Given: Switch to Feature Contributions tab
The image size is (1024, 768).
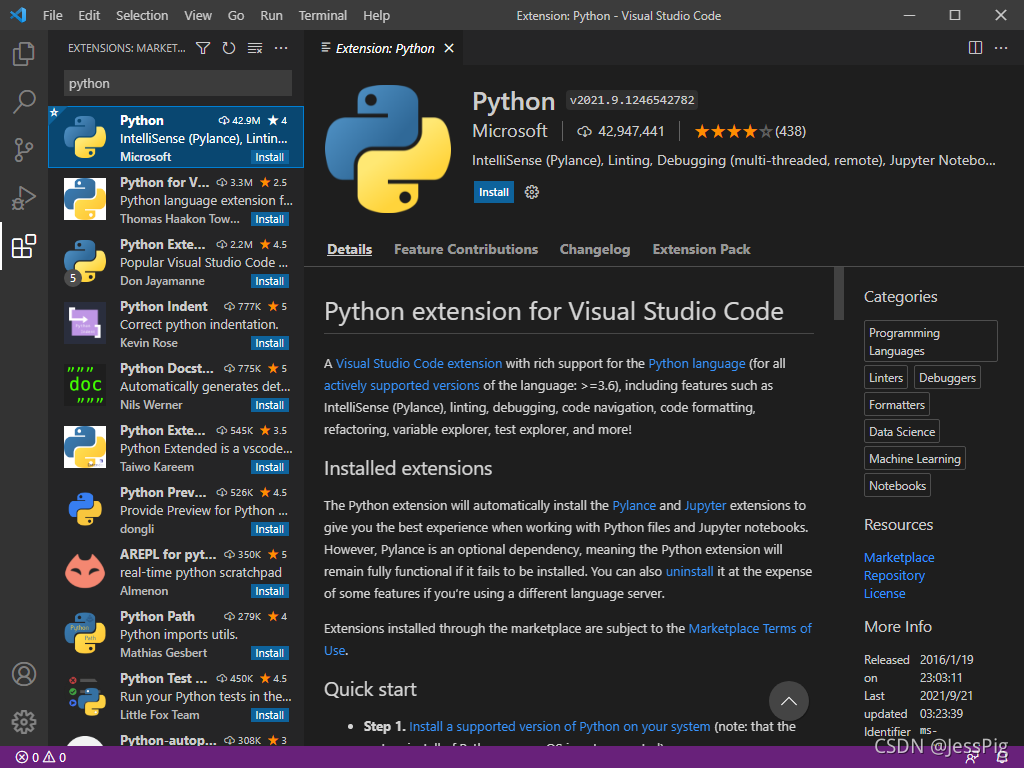Looking at the screenshot, I should (466, 249).
